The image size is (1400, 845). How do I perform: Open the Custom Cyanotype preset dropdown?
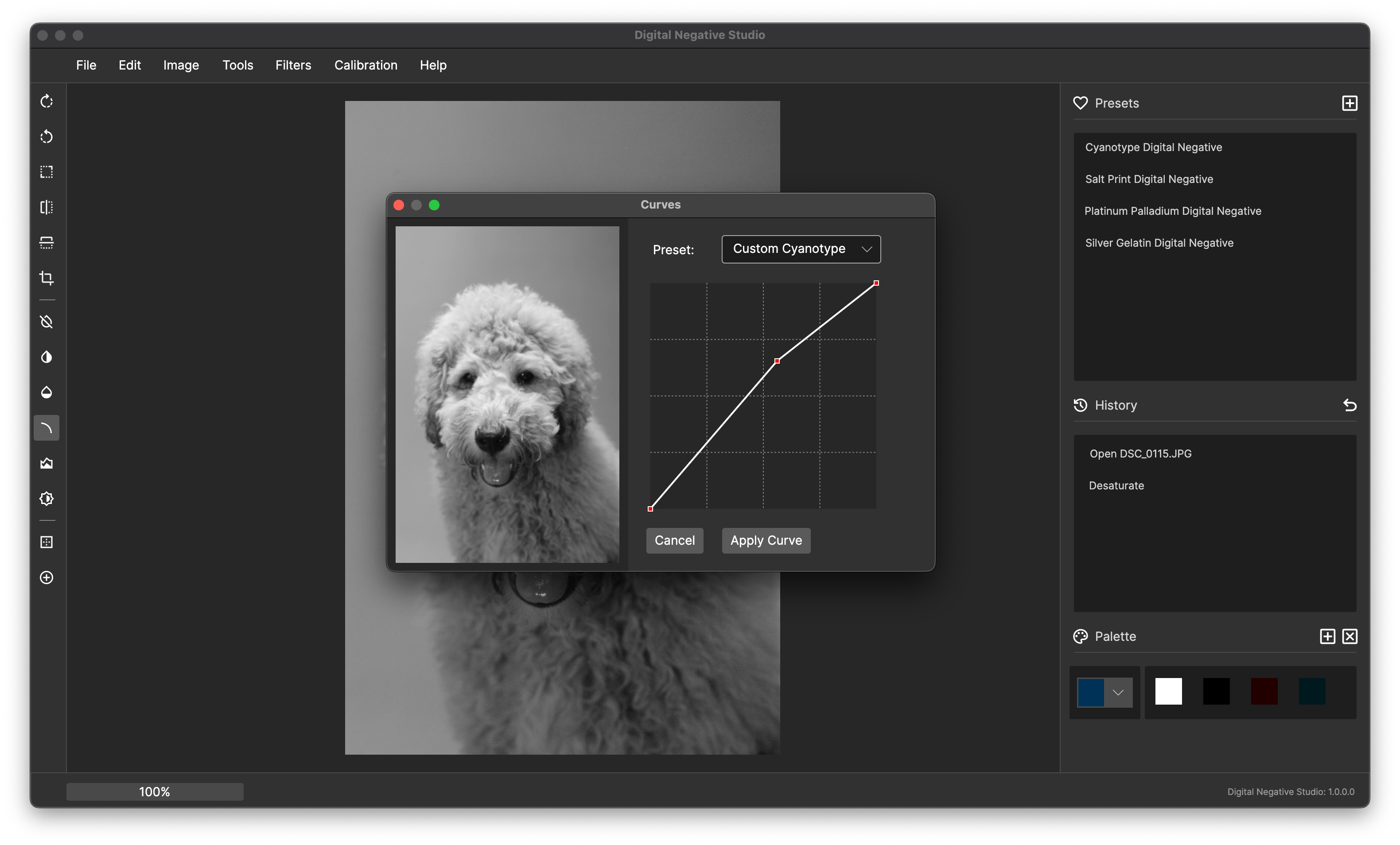pos(801,249)
